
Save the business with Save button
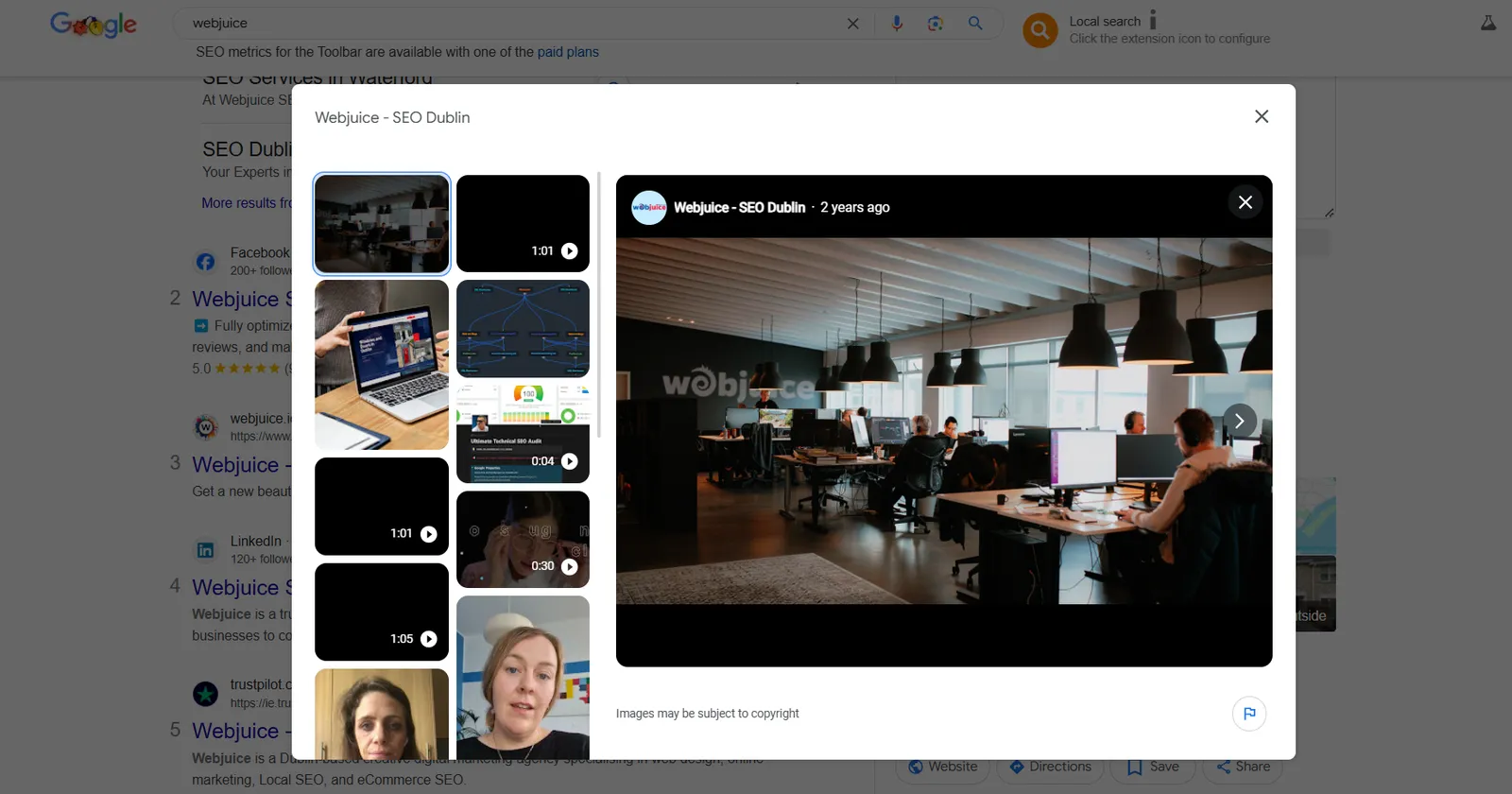(x=1154, y=767)
